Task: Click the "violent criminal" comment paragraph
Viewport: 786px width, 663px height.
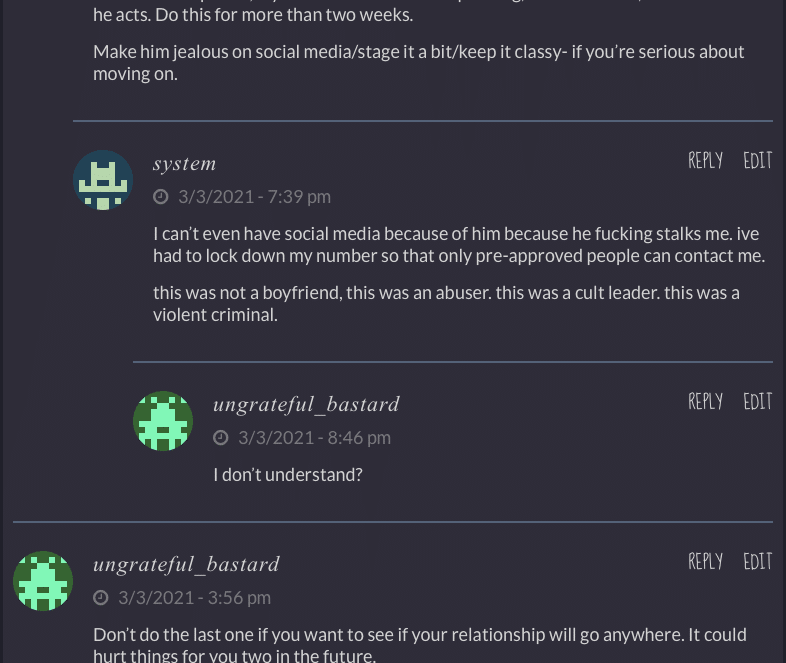Action: (446, 303)
